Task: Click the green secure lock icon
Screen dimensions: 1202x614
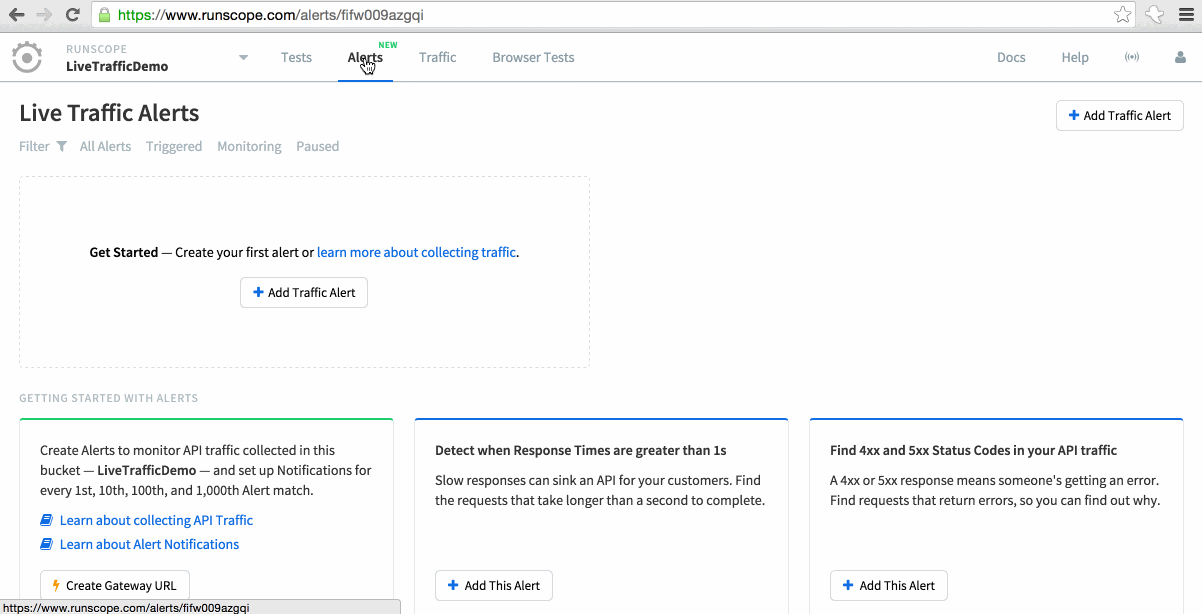Action: 104,15
